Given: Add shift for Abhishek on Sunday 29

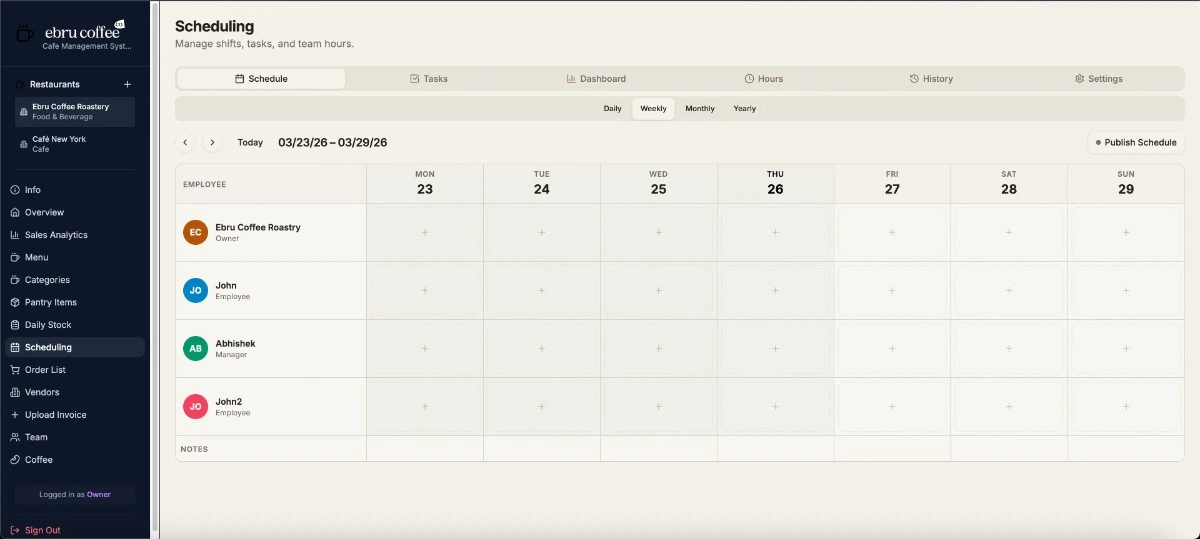Looking at the screenshot, I should [1126, 348].
